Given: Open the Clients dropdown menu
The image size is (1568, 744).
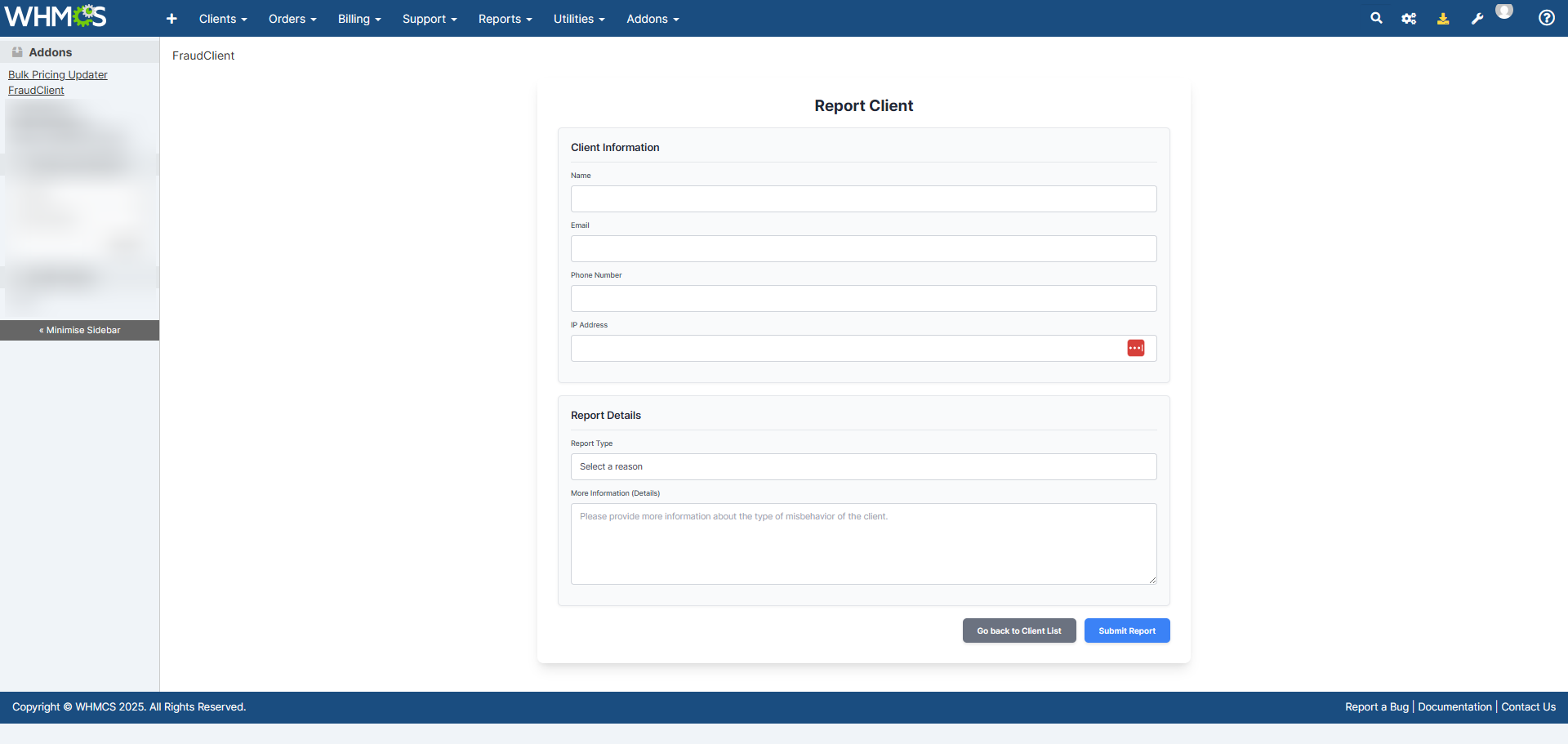Looking at the screenshot, I should pyautogui.click(x=223, y=19).
